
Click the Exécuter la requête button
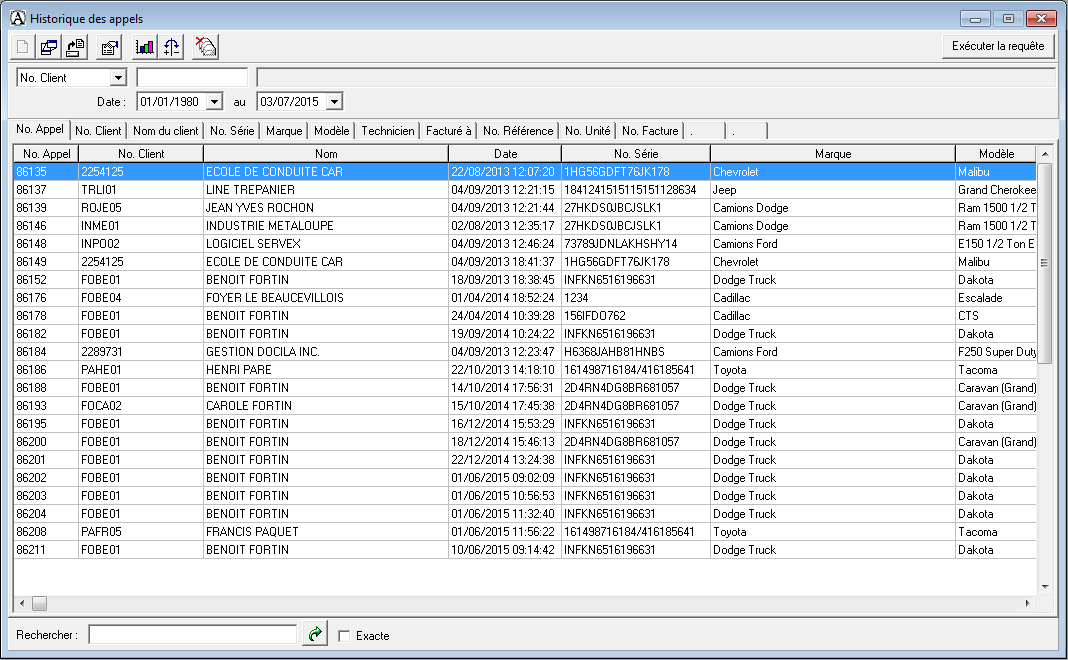click(998, 45)
